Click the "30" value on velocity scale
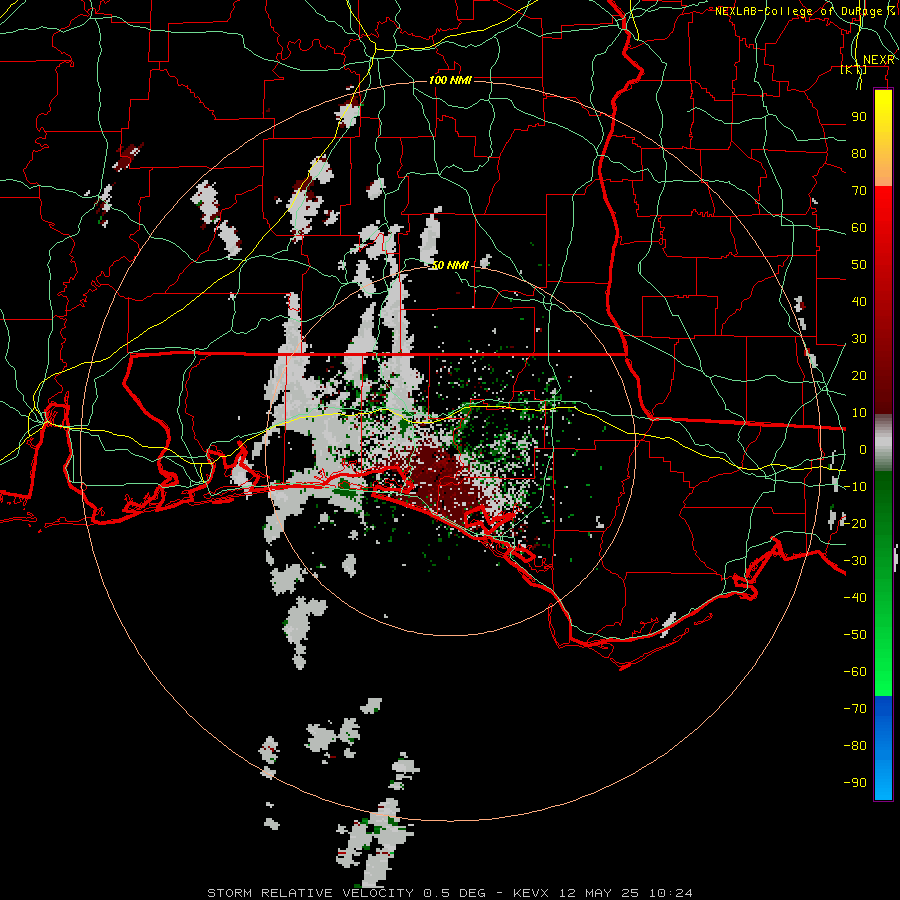Viewport: 900px width, 900px height. tap(859, 339)
